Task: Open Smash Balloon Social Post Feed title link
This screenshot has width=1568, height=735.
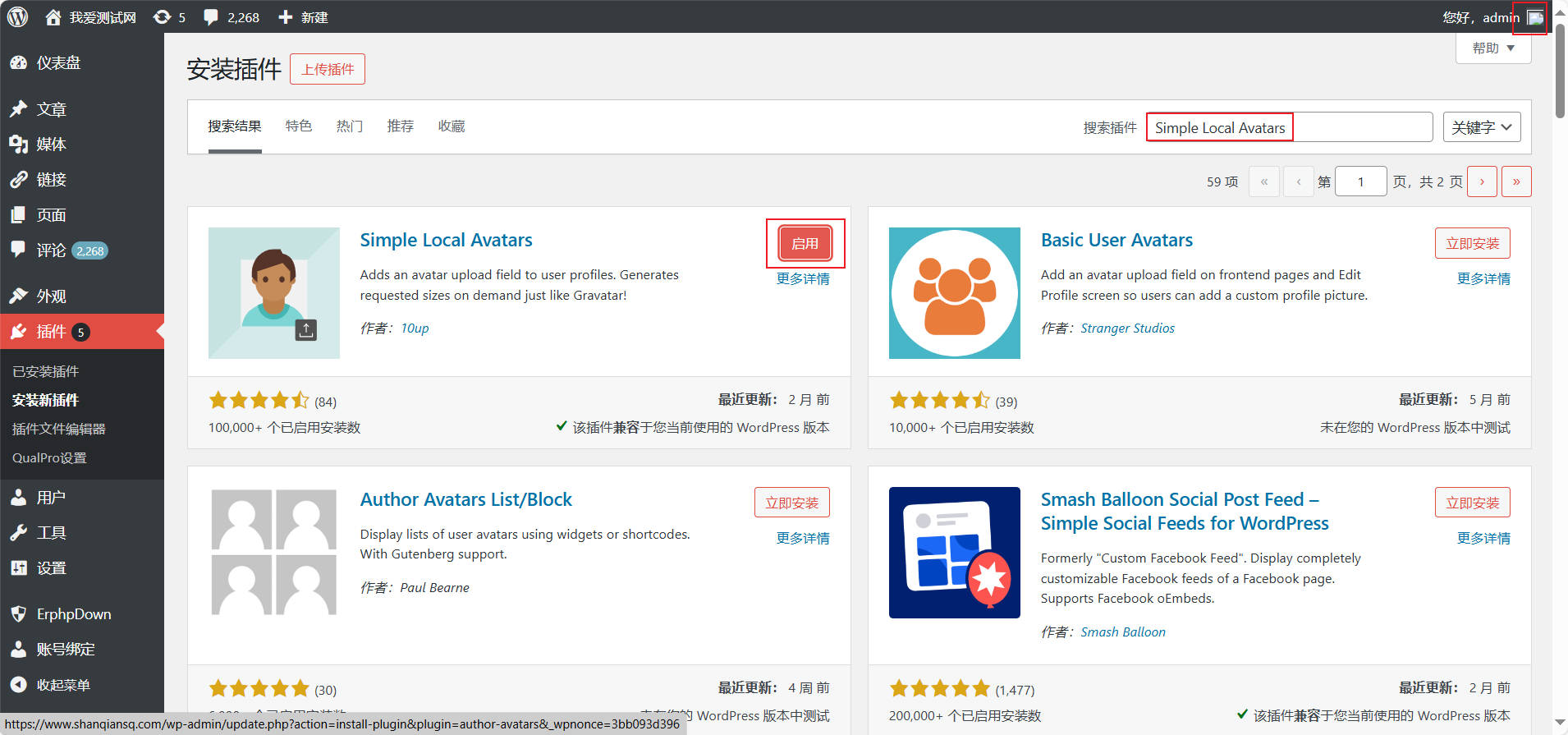Action: 1185,511
